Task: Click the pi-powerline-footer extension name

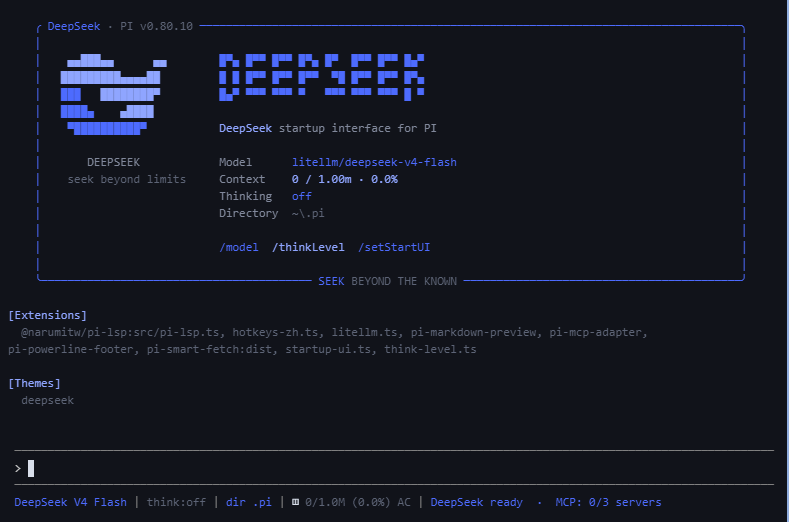Action: coord(70,349)
